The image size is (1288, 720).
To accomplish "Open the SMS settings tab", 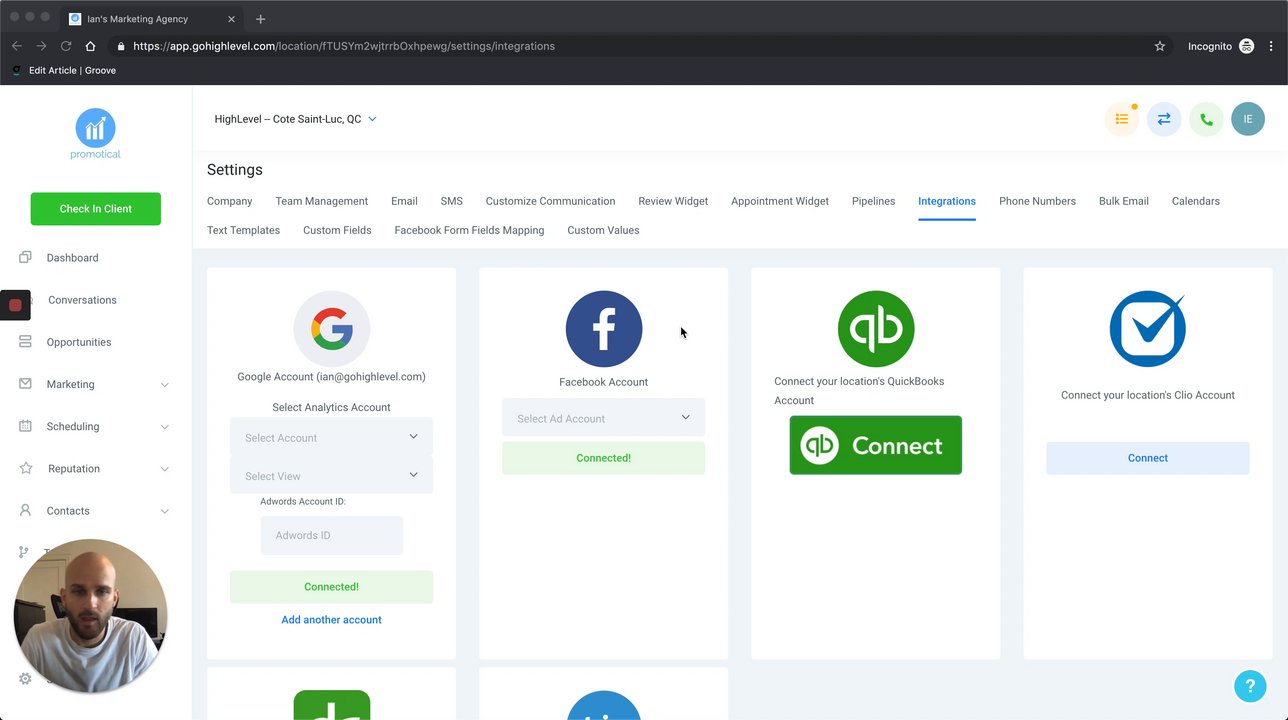I will (x=451, y=201).
